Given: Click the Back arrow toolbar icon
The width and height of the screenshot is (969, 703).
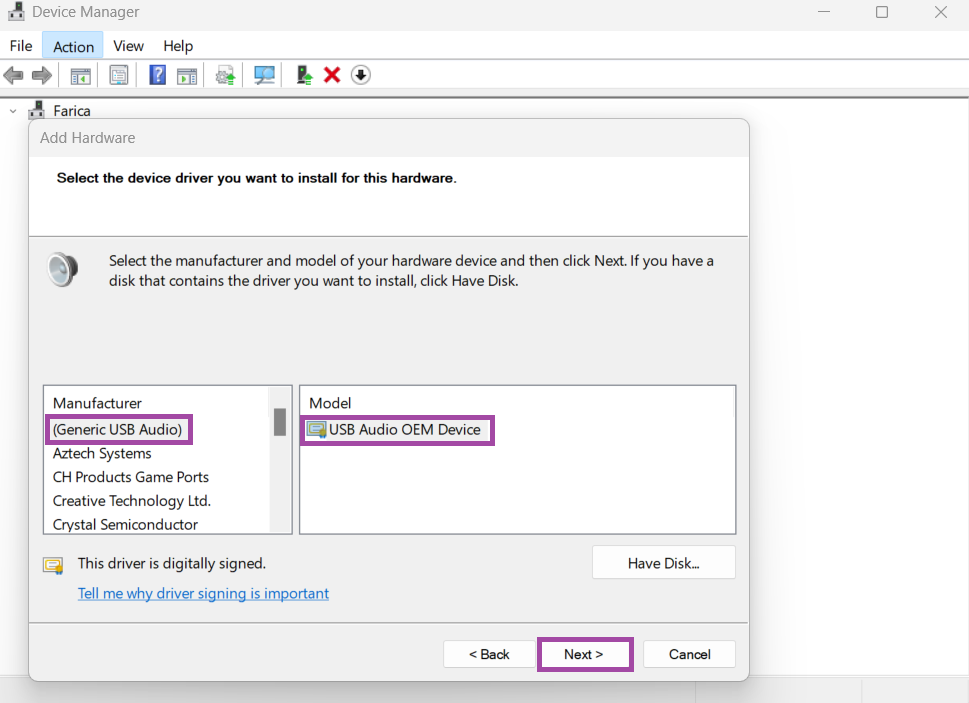Looking at the screenshot, I should click(x=13, y=75).
